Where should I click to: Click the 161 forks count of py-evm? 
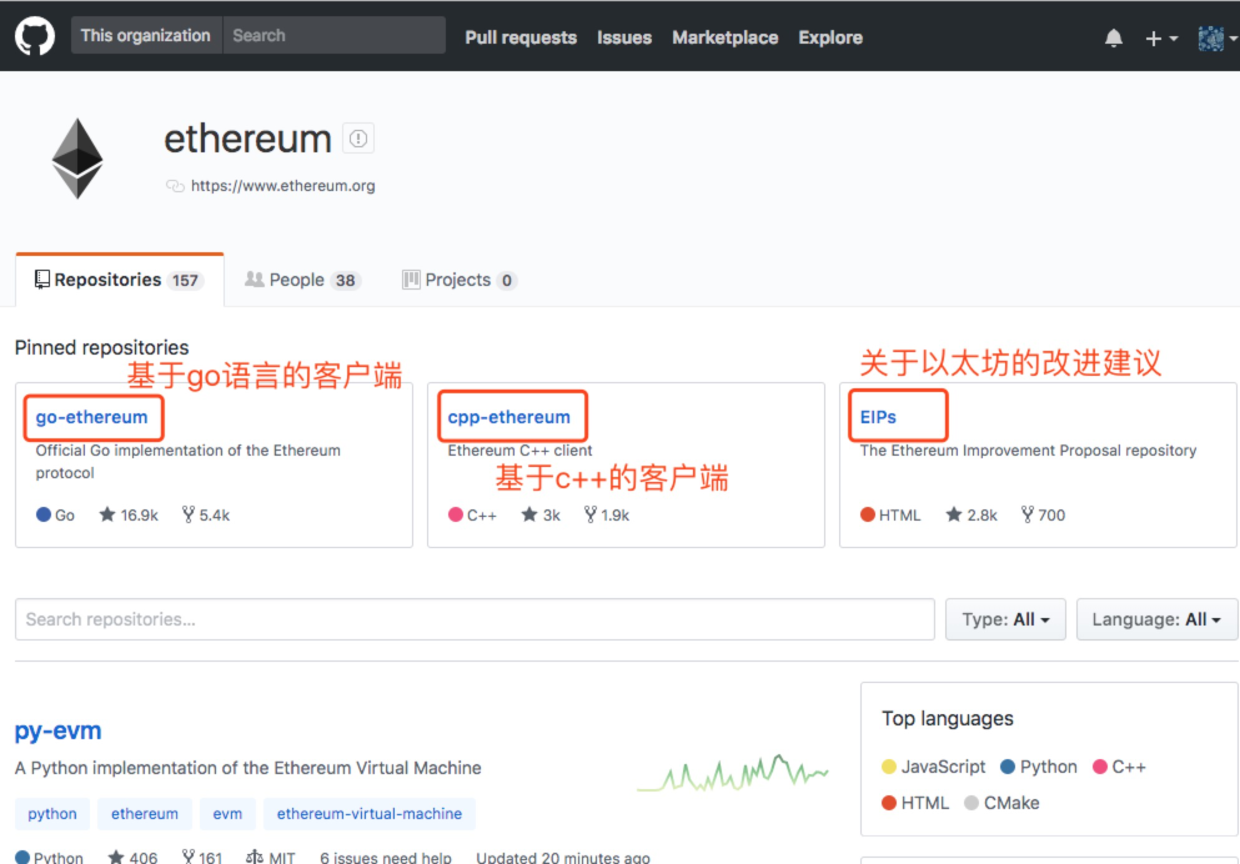point(202,857)
